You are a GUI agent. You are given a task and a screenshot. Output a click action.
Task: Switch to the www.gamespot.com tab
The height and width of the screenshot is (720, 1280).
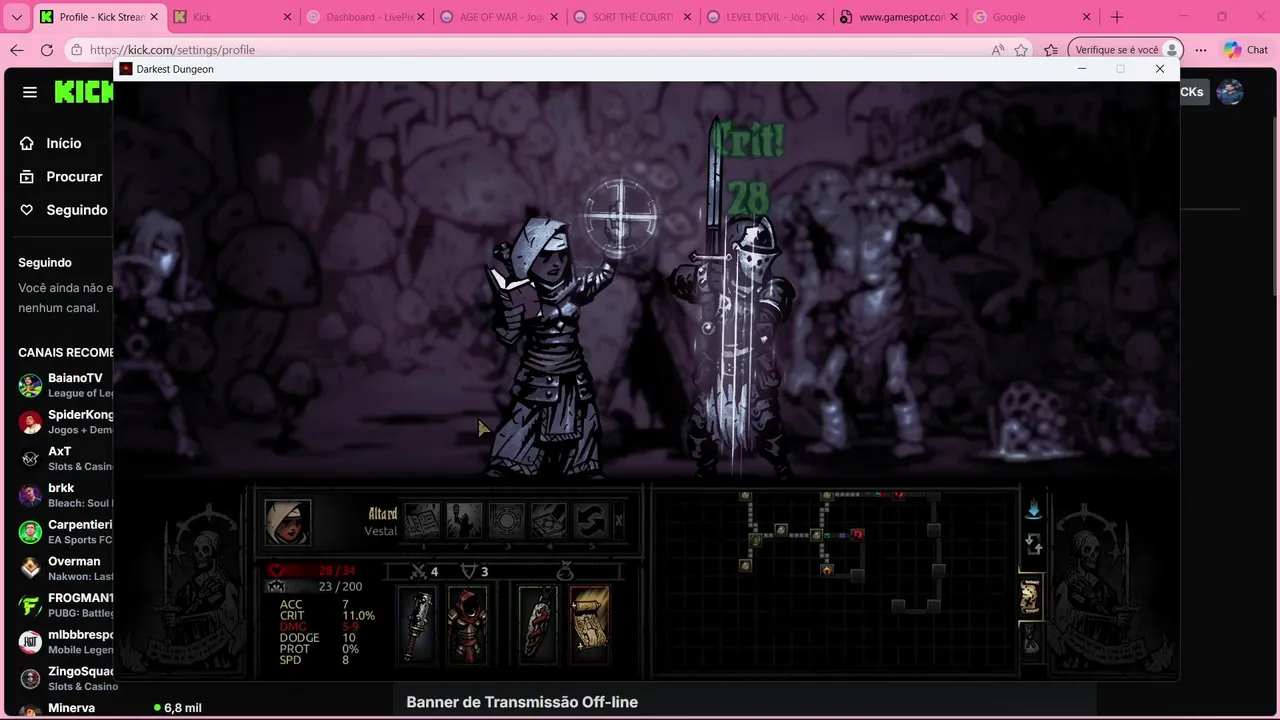tap(898, 17)
